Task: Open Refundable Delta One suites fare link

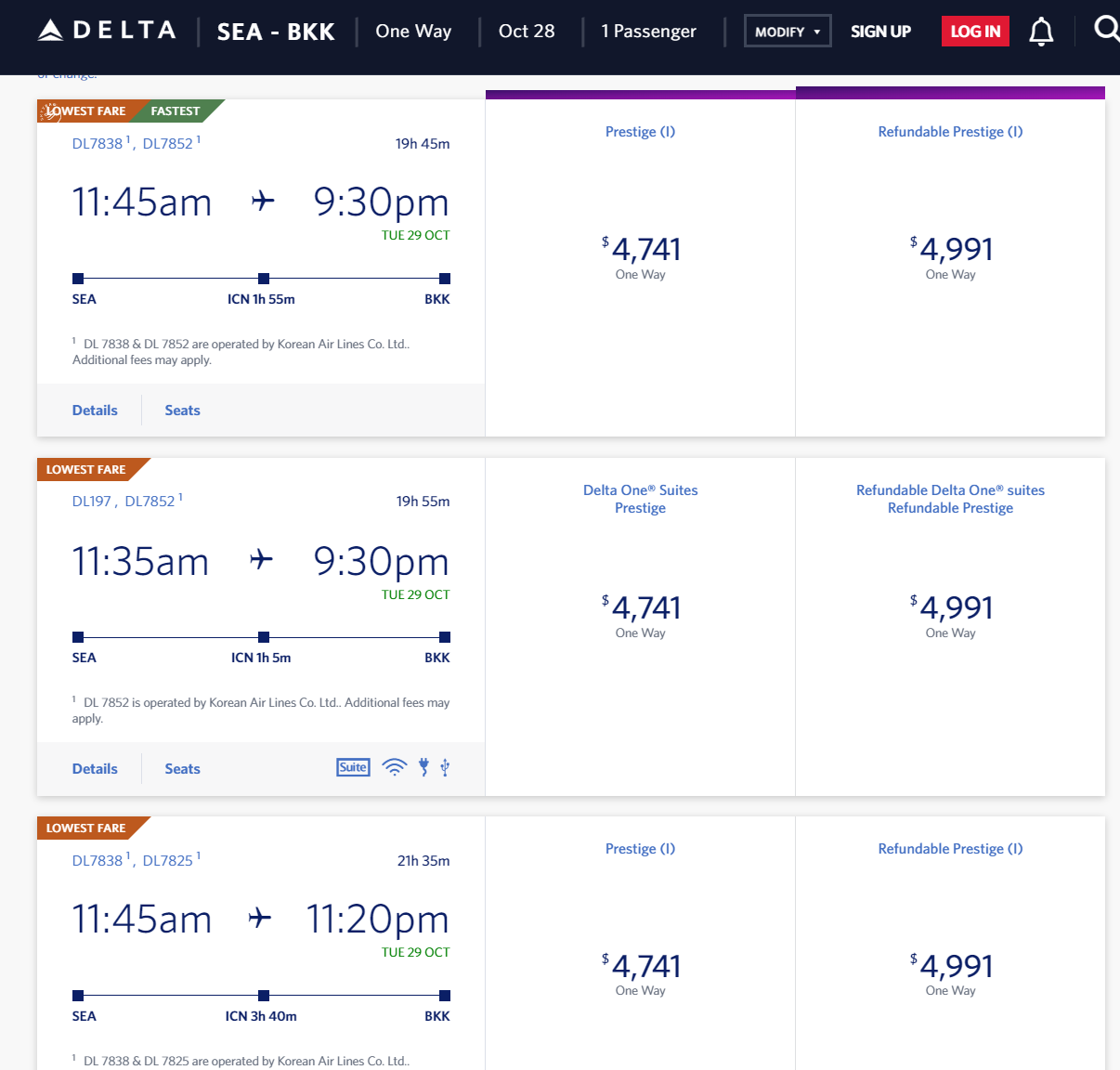Action: click(950, 499)
